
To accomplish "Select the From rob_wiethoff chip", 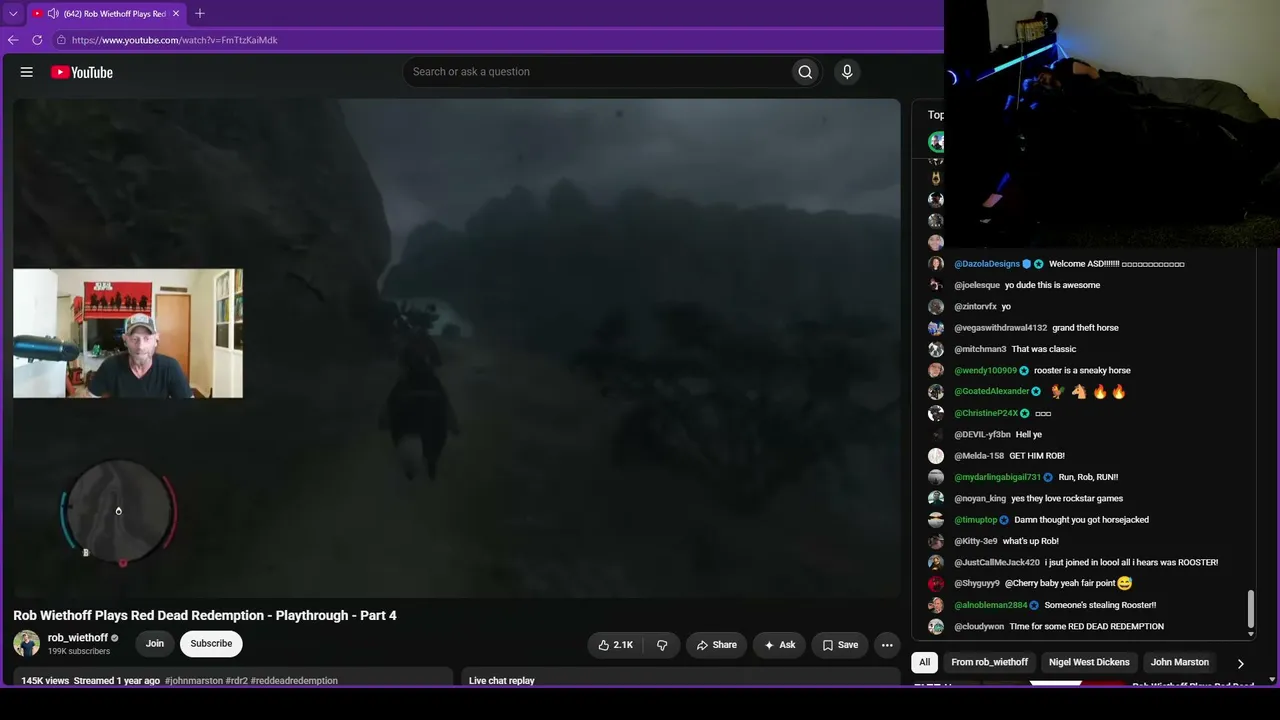I will [x=989, y=662].
